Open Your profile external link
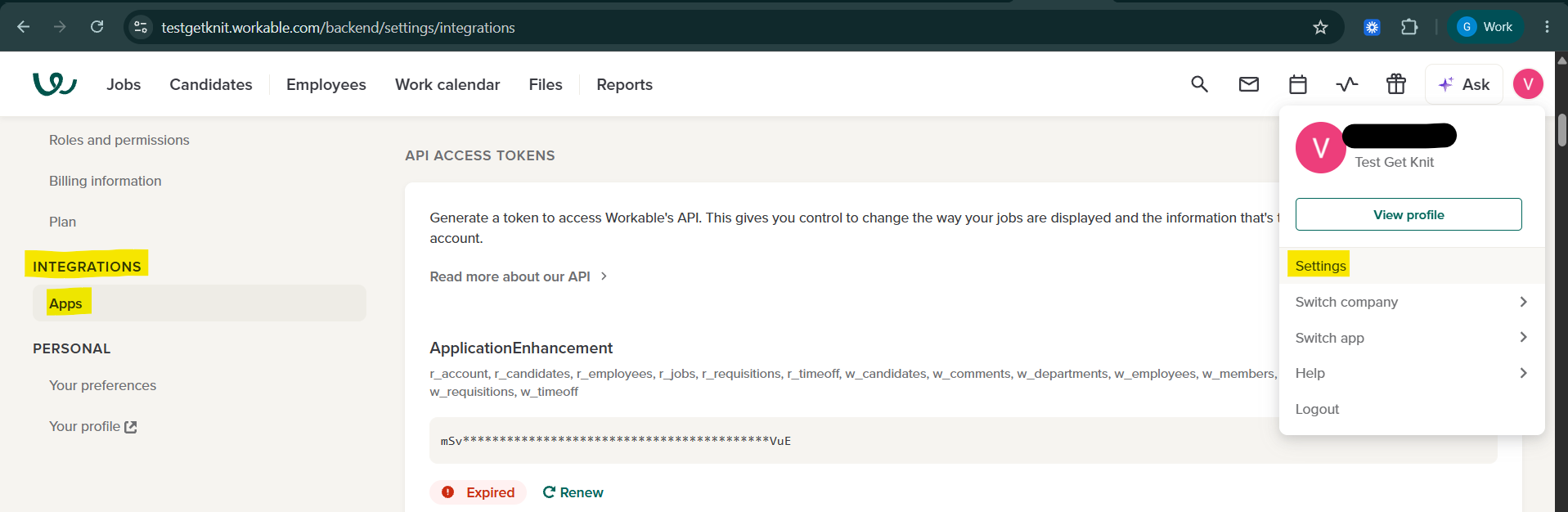This screenshot has height=512, width=1568. click(x=93, y=426)
